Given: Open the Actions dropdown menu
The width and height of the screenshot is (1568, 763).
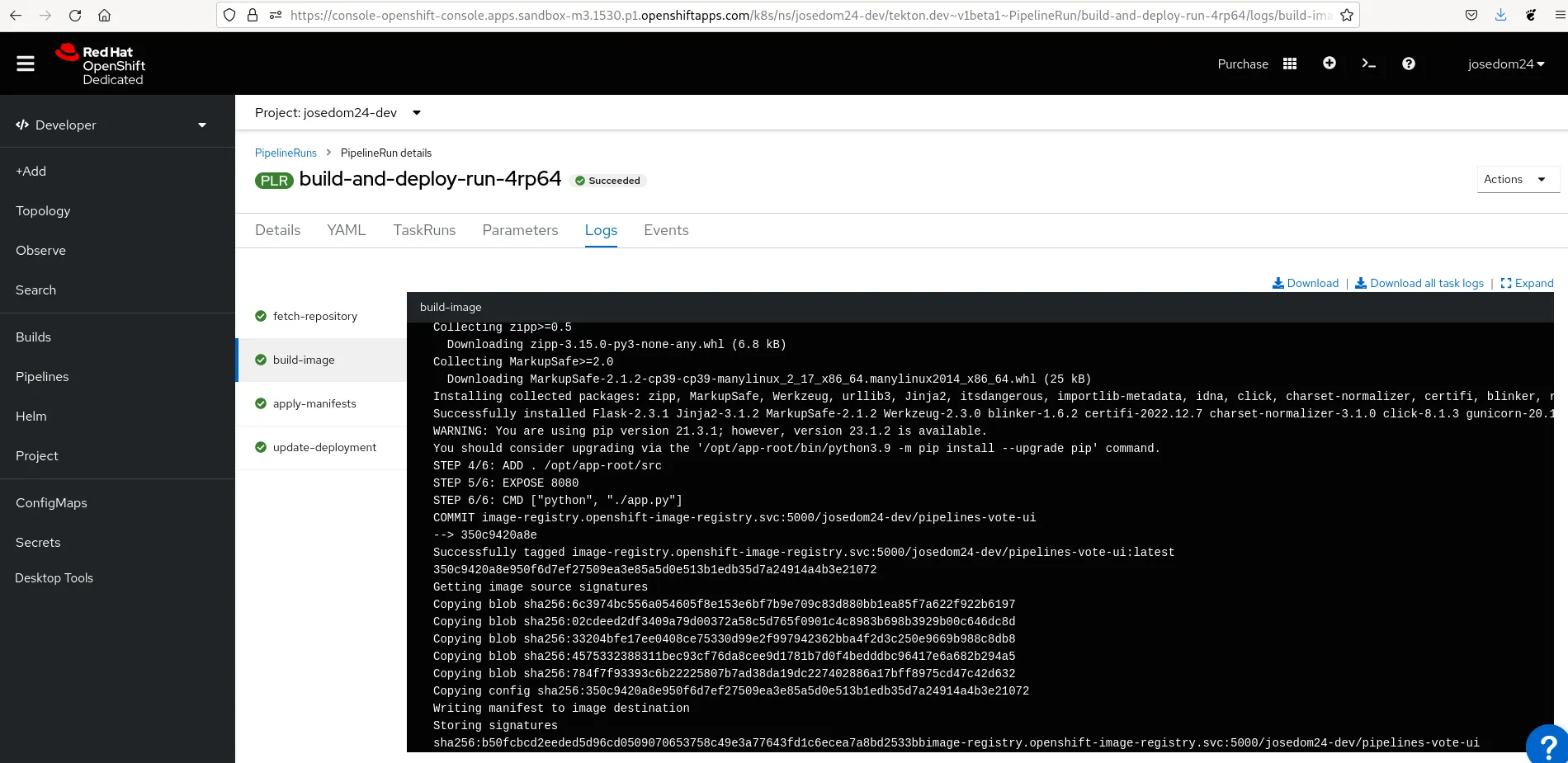Looking at the screenshot, I should pyautogui.click(x=1516, y=179).
